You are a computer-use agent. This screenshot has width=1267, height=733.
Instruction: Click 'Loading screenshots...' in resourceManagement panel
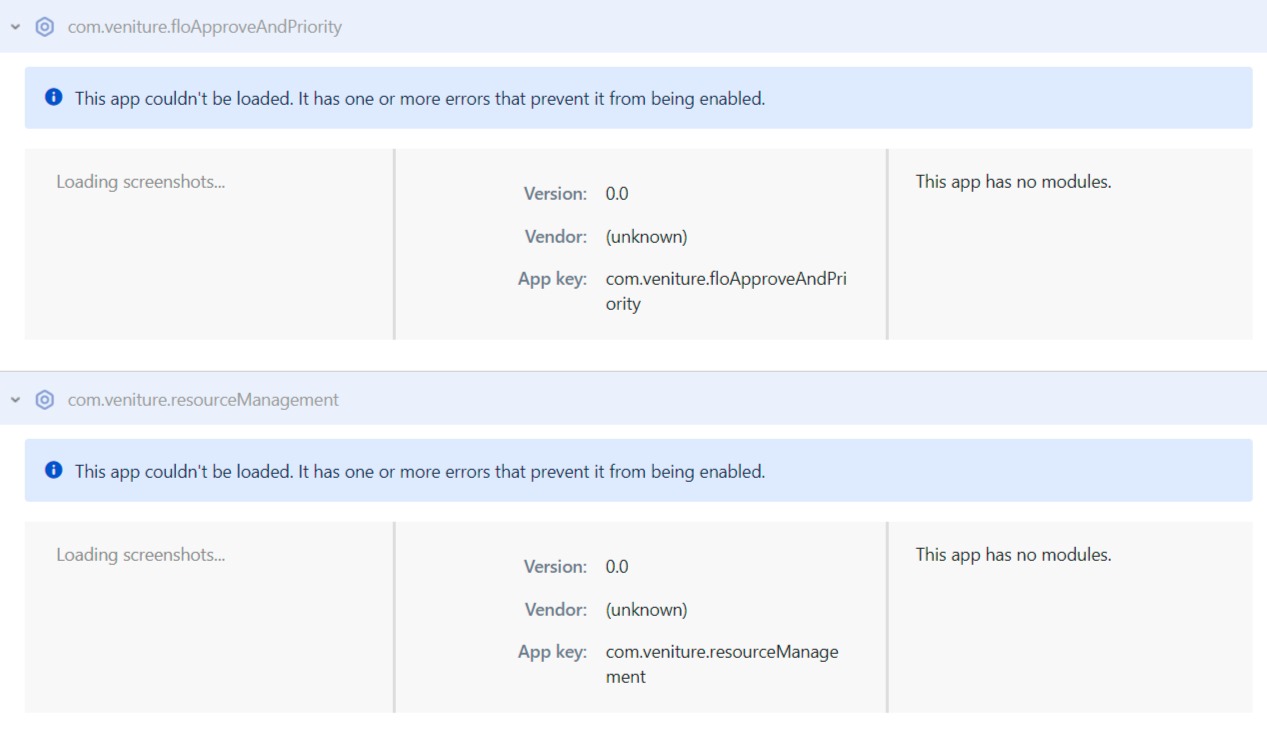pyautogui.click(x=140, y=555)
